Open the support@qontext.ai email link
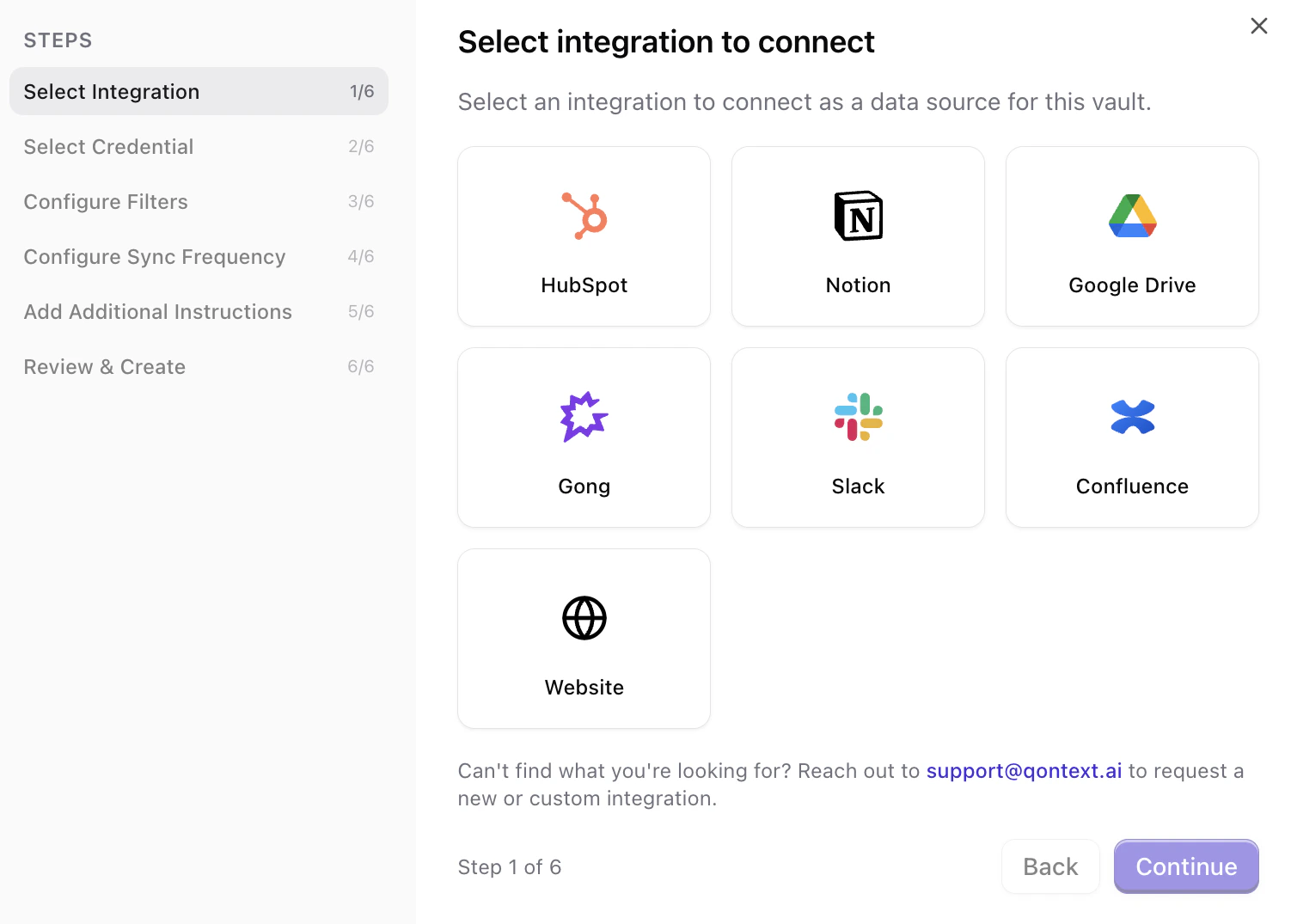1291x924 pixels. pyautogui.click(x=1023, y=771)
